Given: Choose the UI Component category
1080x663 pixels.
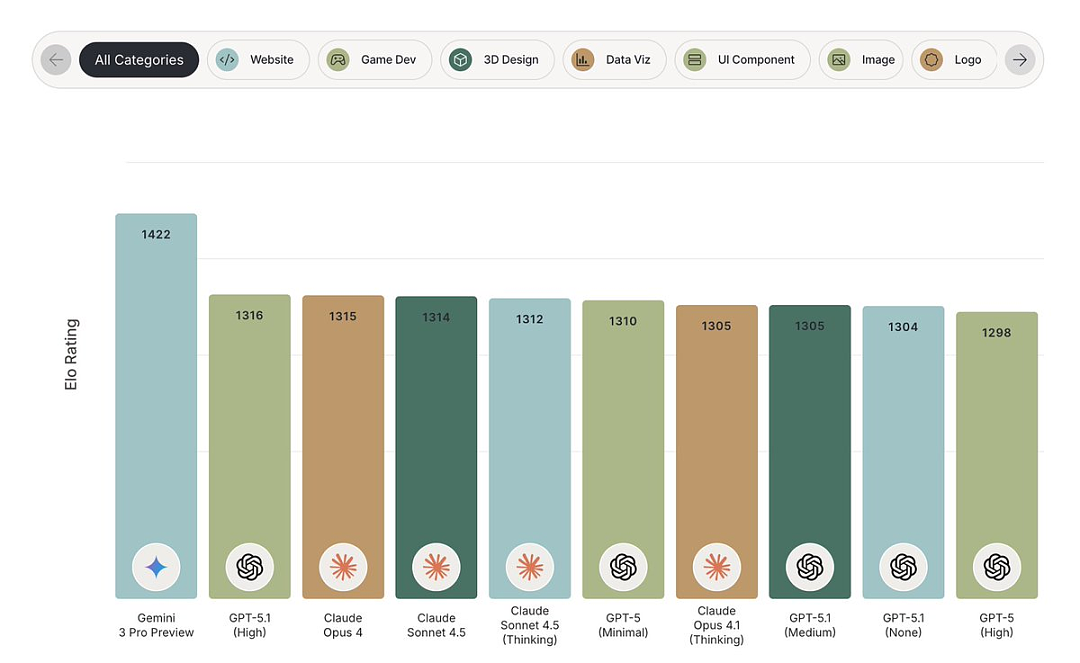Looking at the screenshot, I should [742, 60].
